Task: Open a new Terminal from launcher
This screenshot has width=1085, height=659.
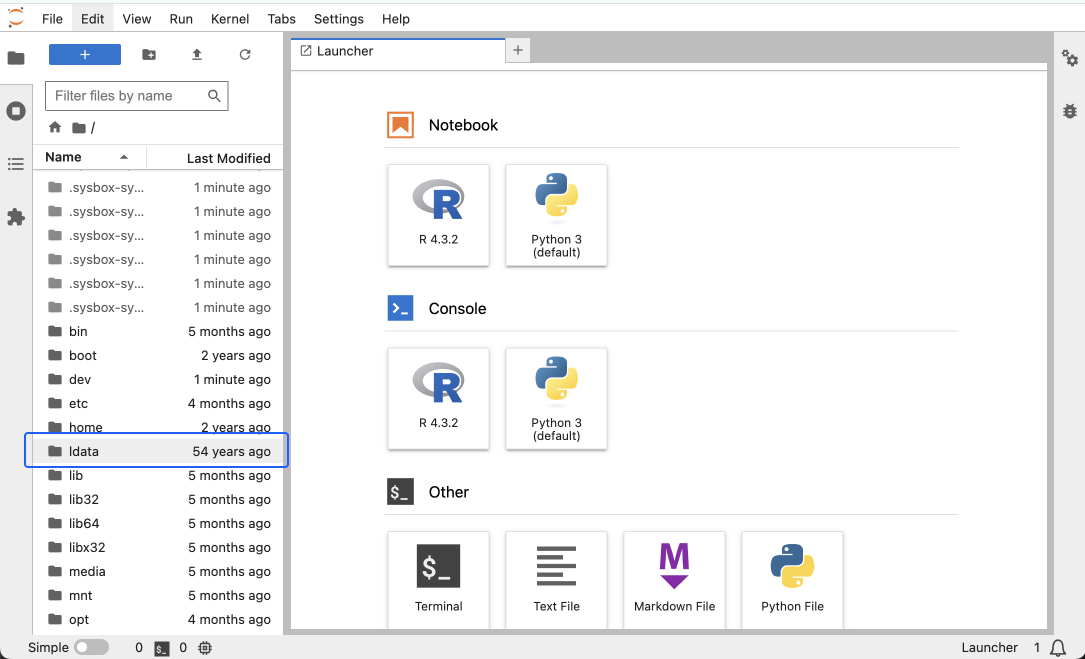Action: click(x=439, y=580)
